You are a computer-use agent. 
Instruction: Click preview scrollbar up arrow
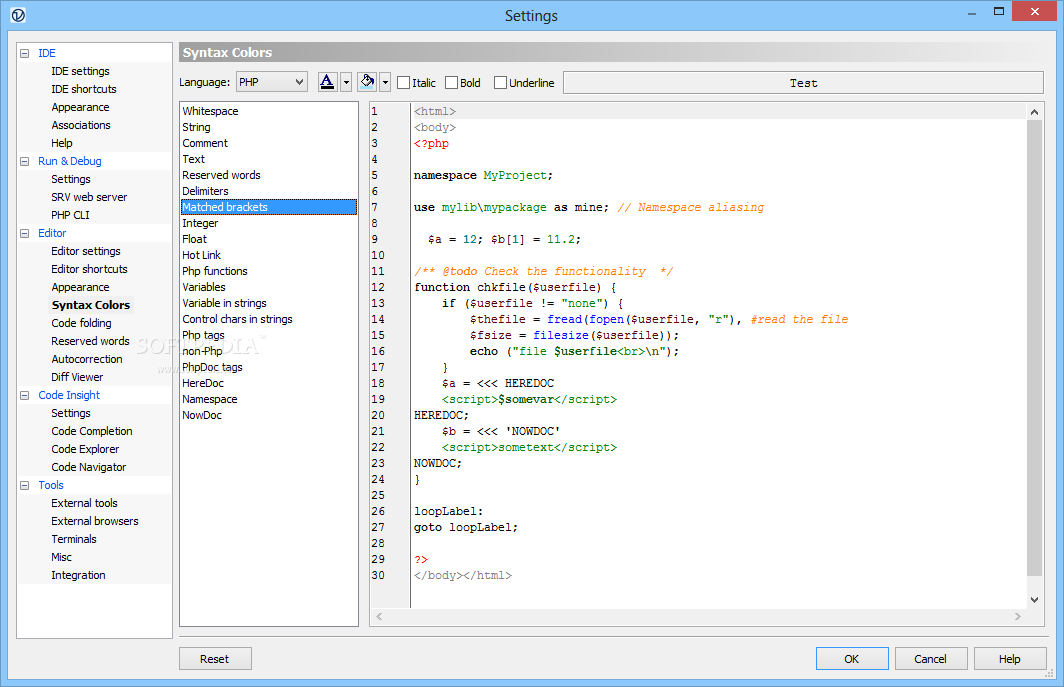[1034, 112]
